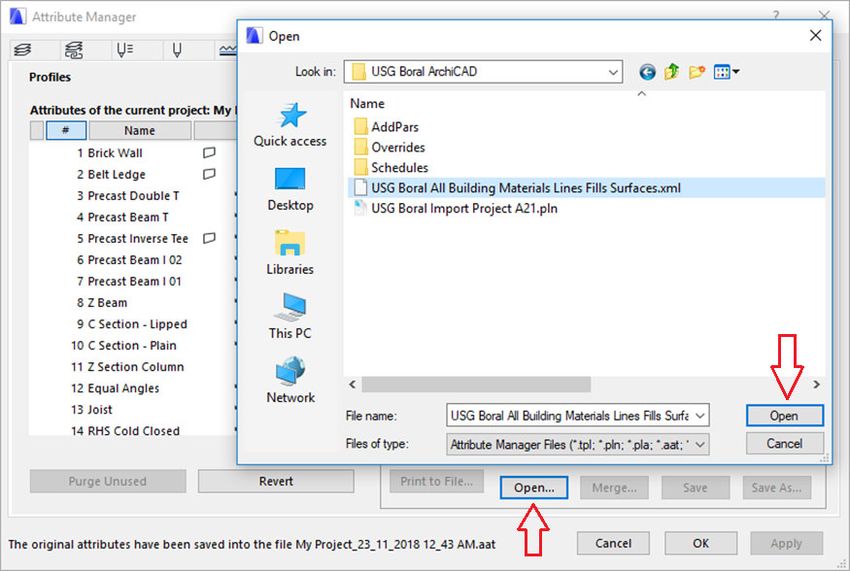Expand the Files of type dropdown
The height and width of the screenshot is (571, 850).
(700, 445)
